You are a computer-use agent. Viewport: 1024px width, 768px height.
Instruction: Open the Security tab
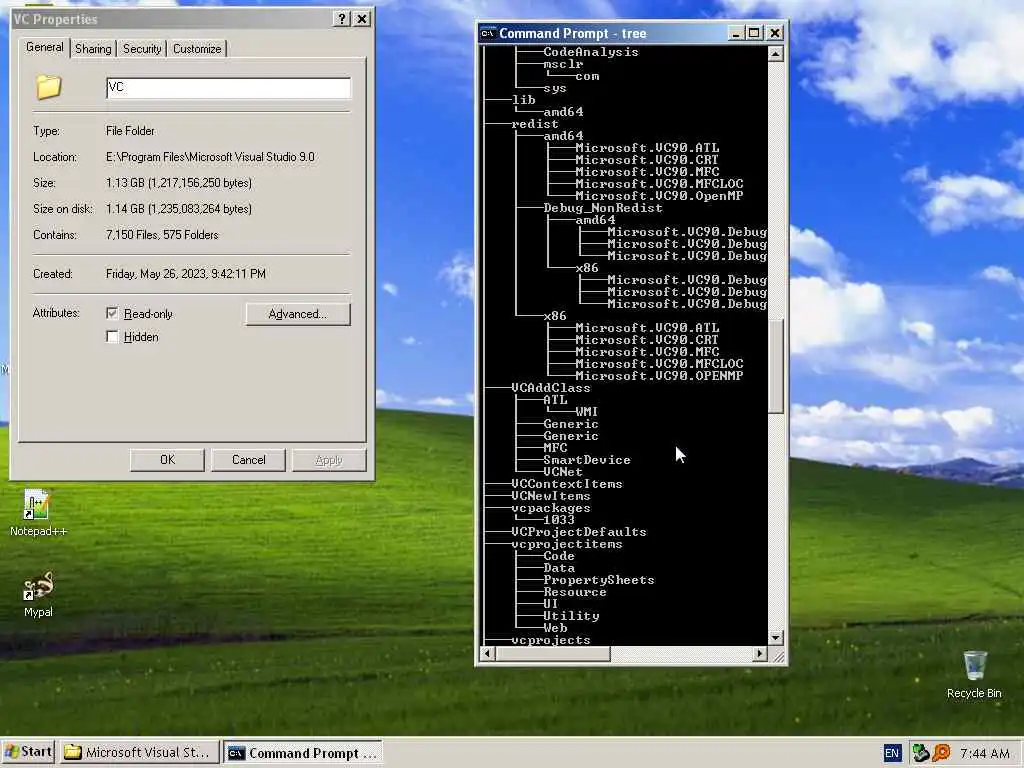click(x=142, y=48)
